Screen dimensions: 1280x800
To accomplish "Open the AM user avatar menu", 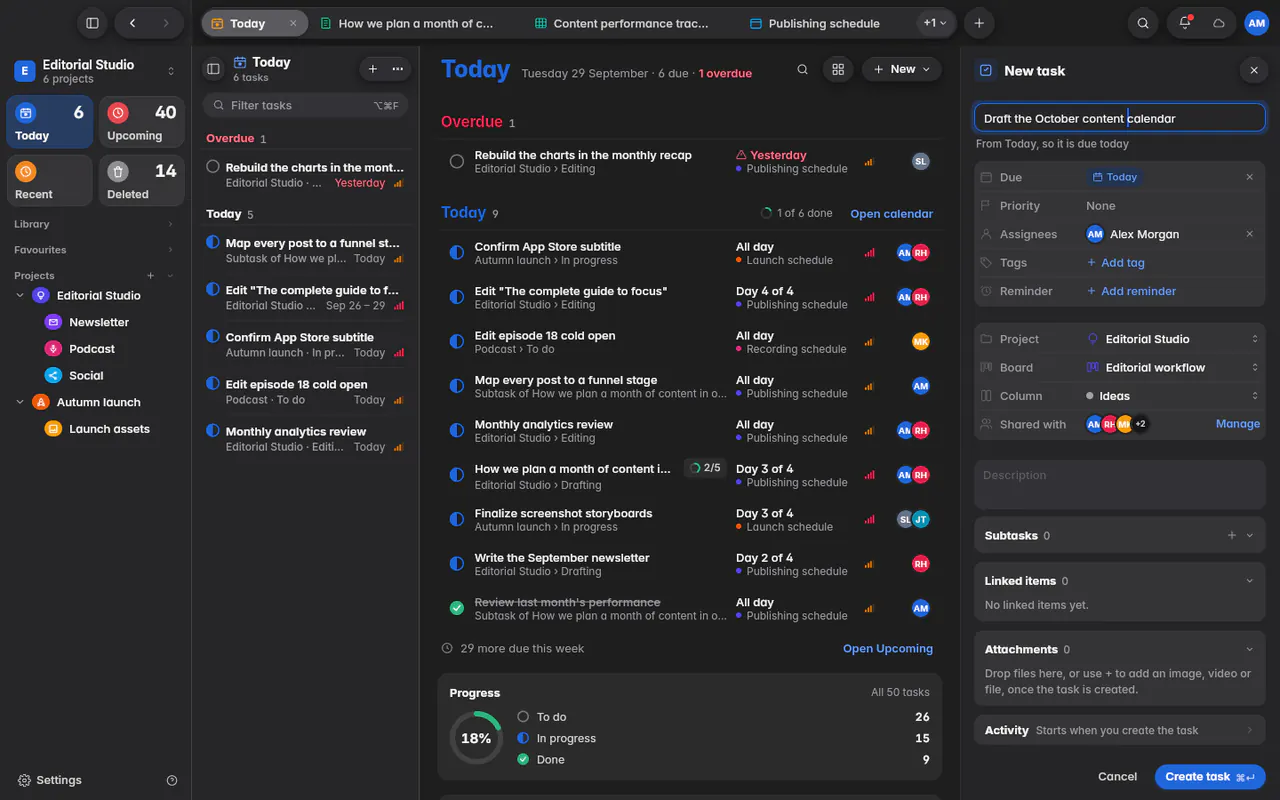I will [1256, 23].
